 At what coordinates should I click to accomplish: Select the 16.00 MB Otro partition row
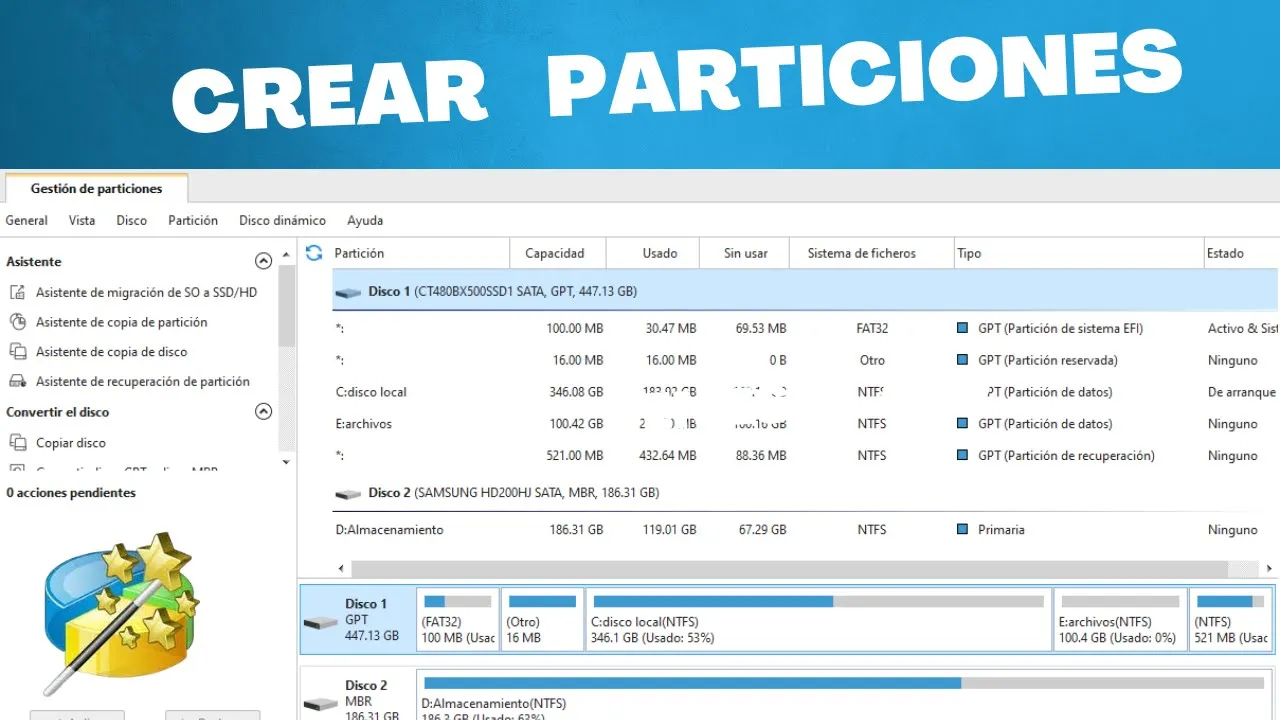805,360
